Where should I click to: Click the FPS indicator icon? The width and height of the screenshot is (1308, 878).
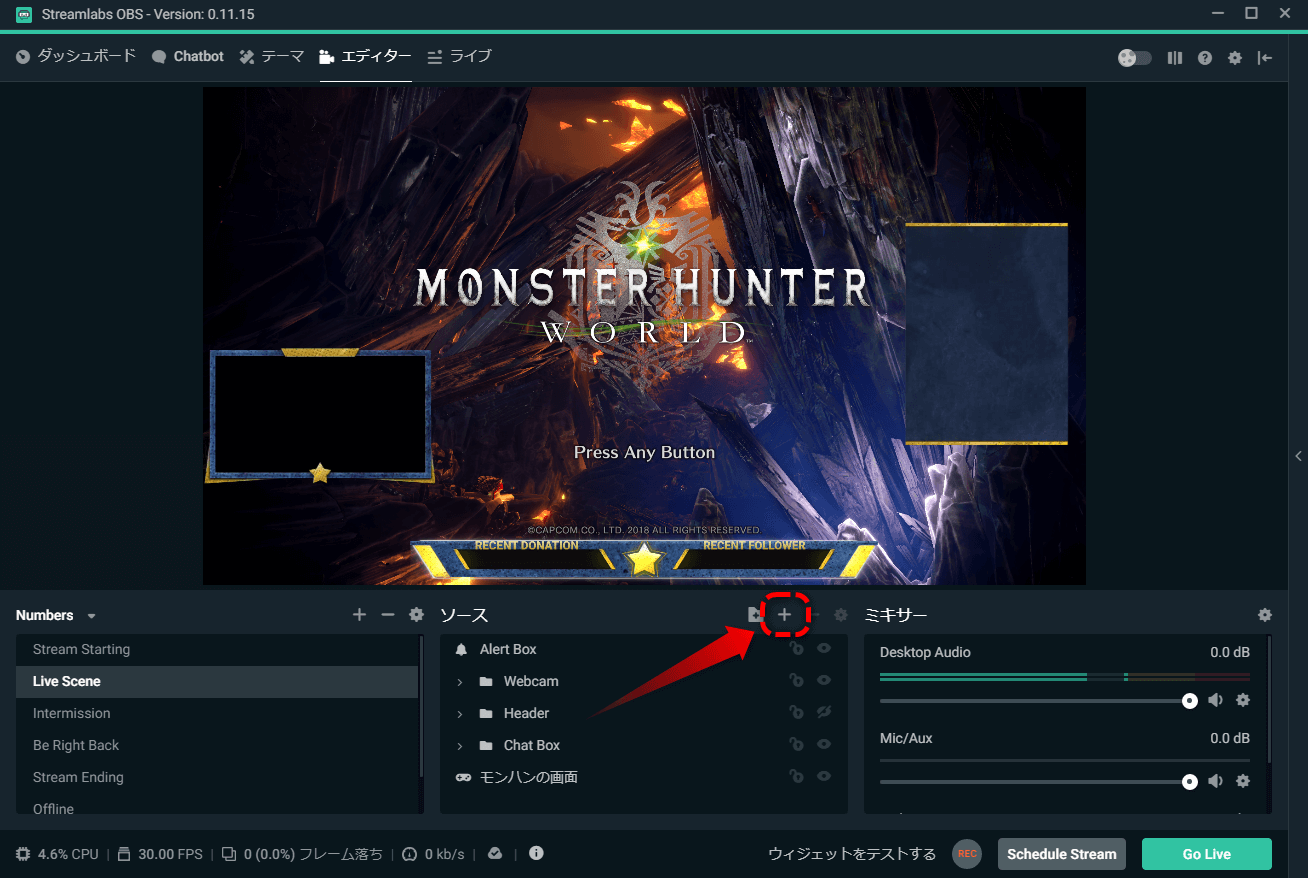[x=124, y=854]
